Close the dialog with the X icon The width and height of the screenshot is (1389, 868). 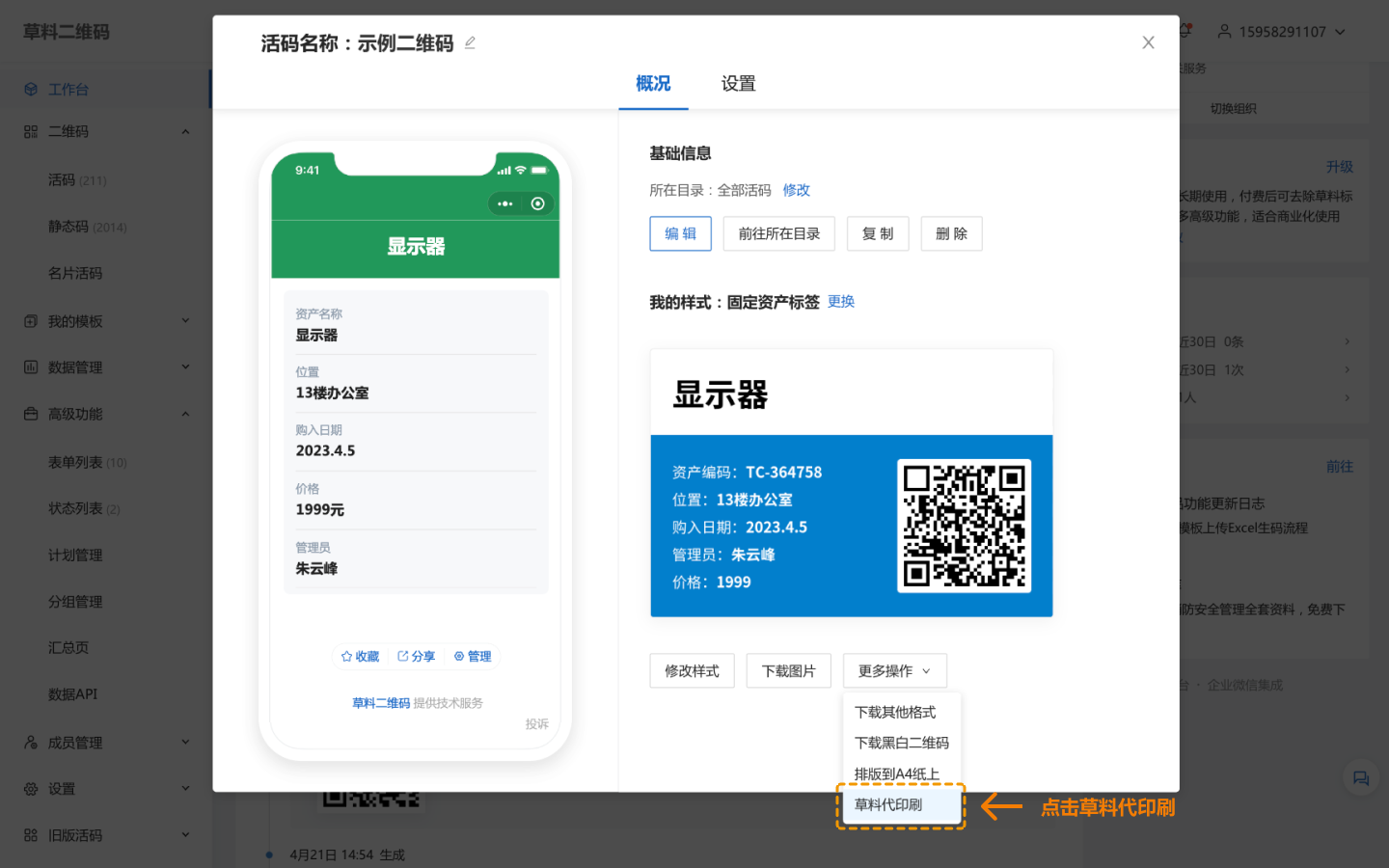click(x=1148, y=42)
